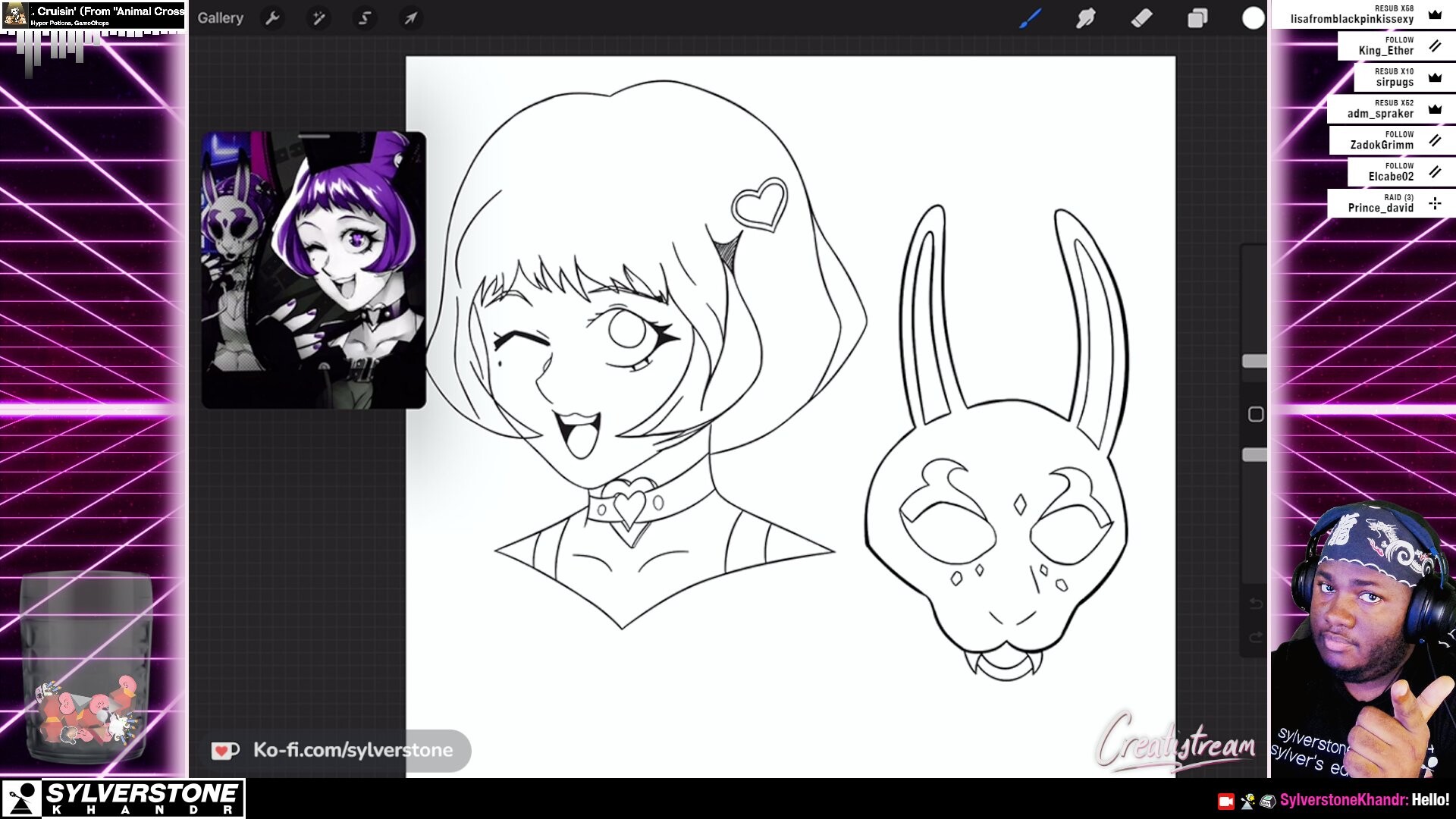
Task: Select the Smudge tool
Action: (1086, 18)
